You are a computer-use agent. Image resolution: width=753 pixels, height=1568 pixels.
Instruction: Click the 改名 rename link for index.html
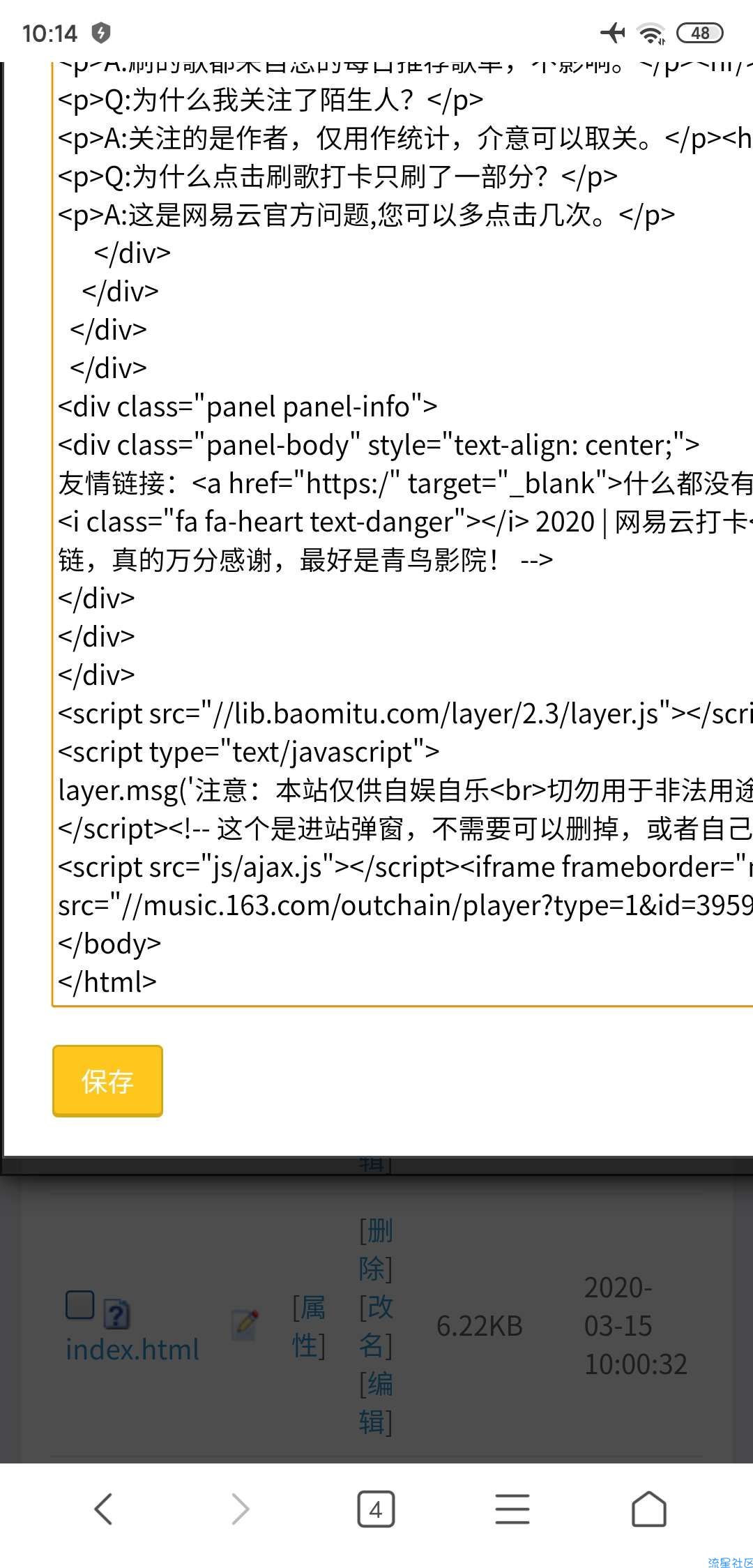pos(376,1327)
